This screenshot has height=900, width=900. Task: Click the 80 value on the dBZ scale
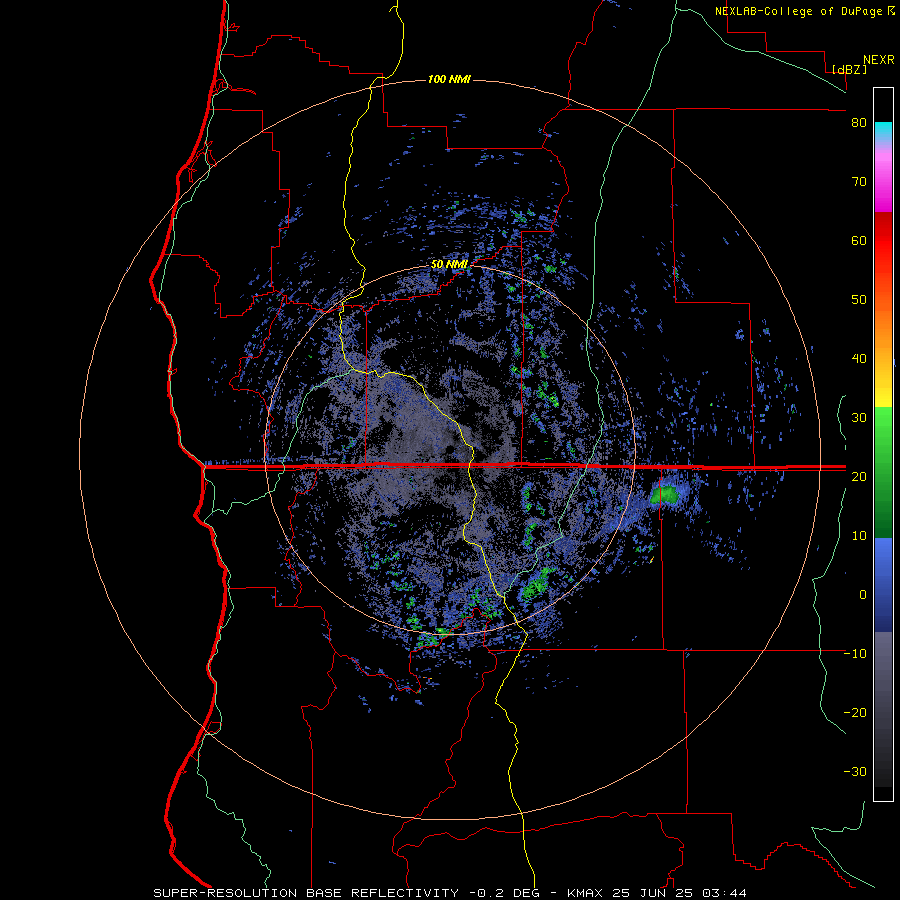click(x=859, y=123)
